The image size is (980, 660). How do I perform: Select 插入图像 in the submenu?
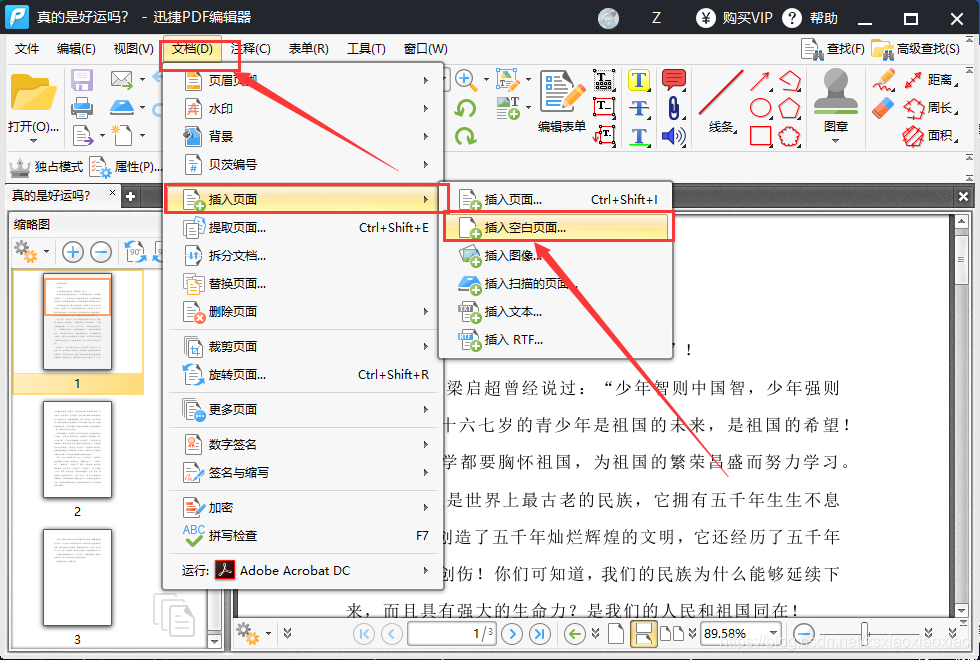[556, 256]
